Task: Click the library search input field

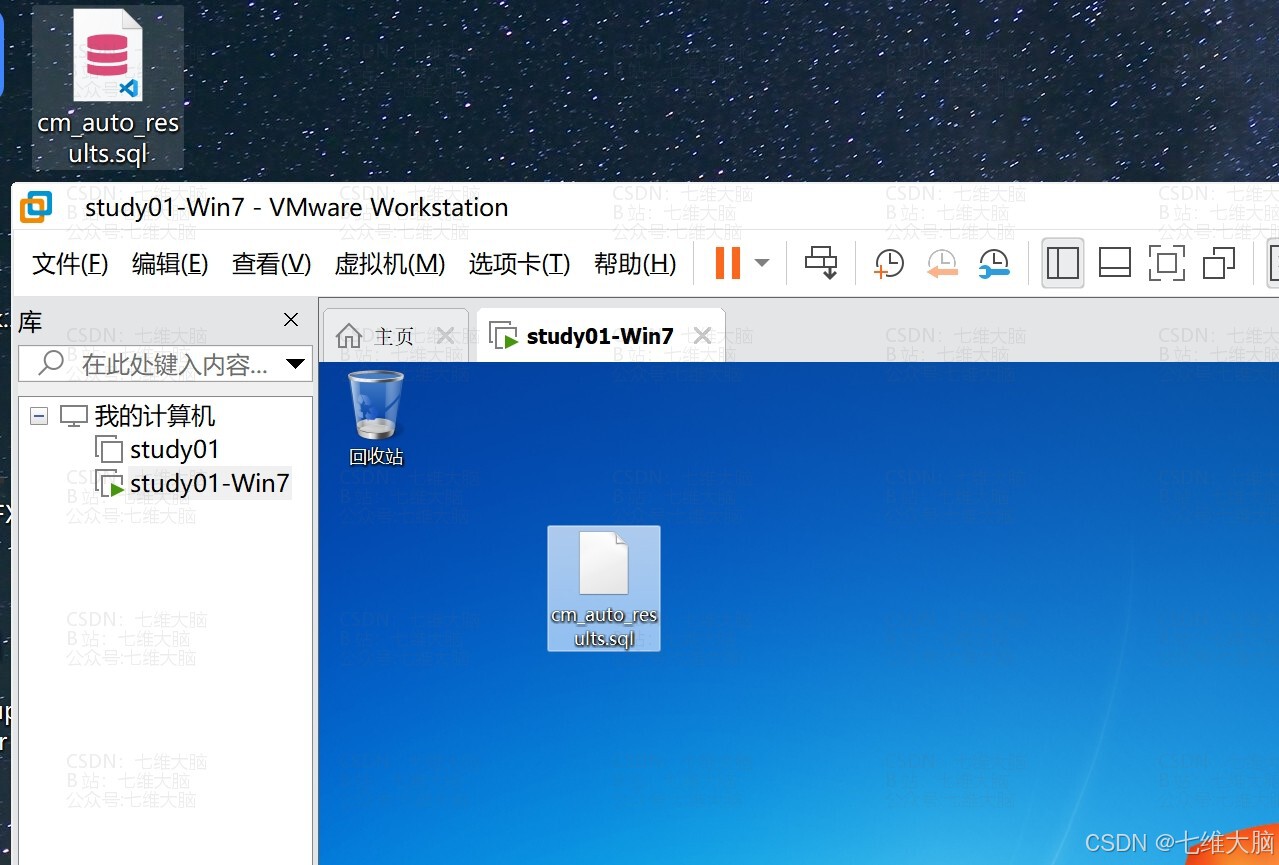Action: (x=166, y=364)
